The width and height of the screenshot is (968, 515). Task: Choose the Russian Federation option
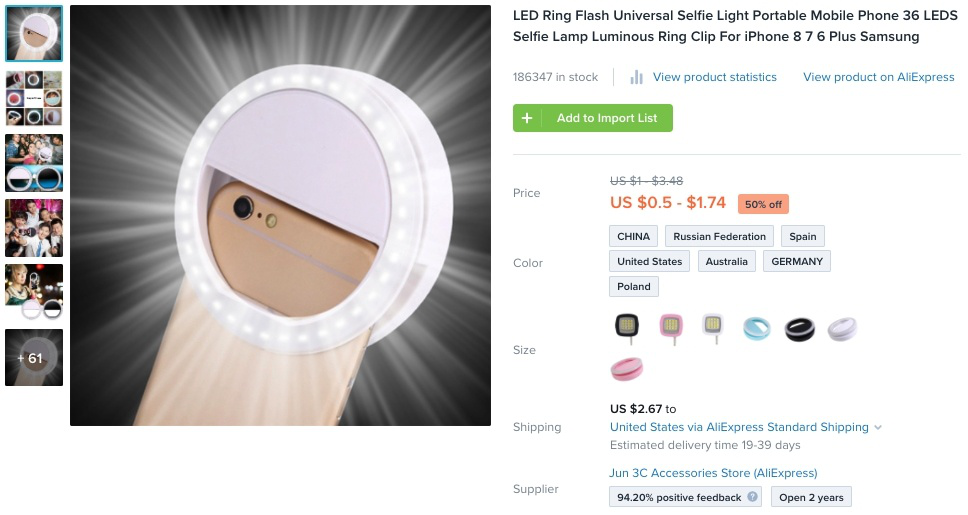click(719, 237)
